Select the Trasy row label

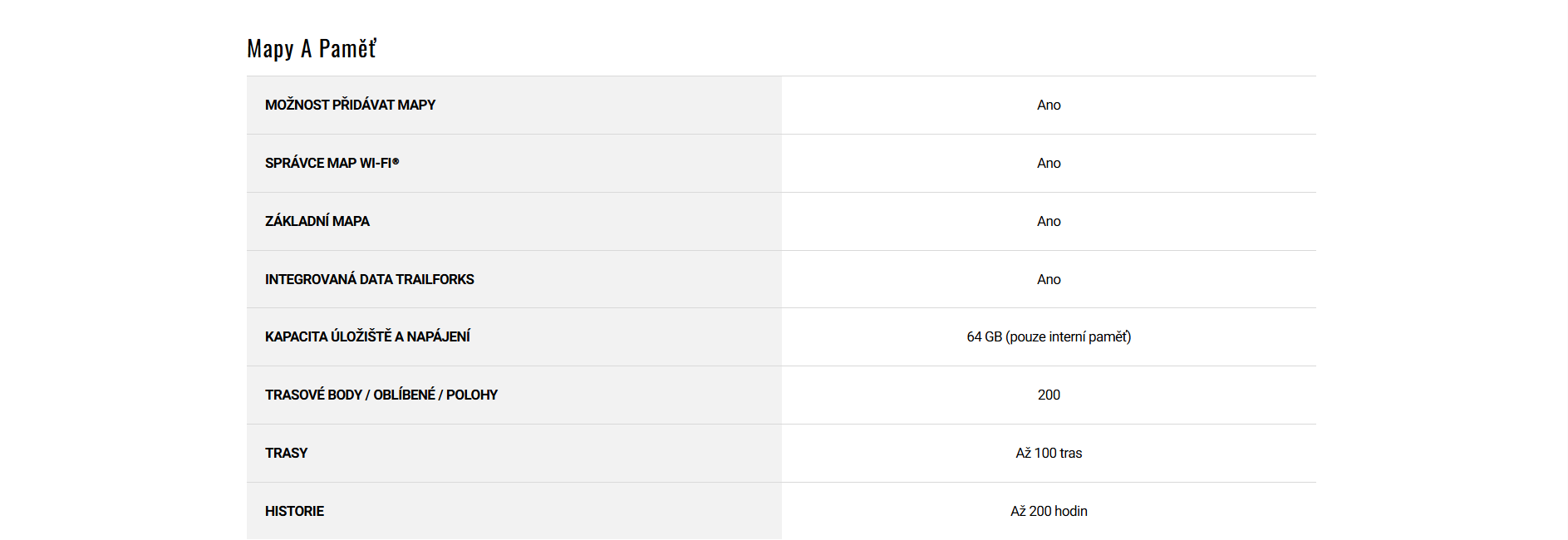[286, 454]
